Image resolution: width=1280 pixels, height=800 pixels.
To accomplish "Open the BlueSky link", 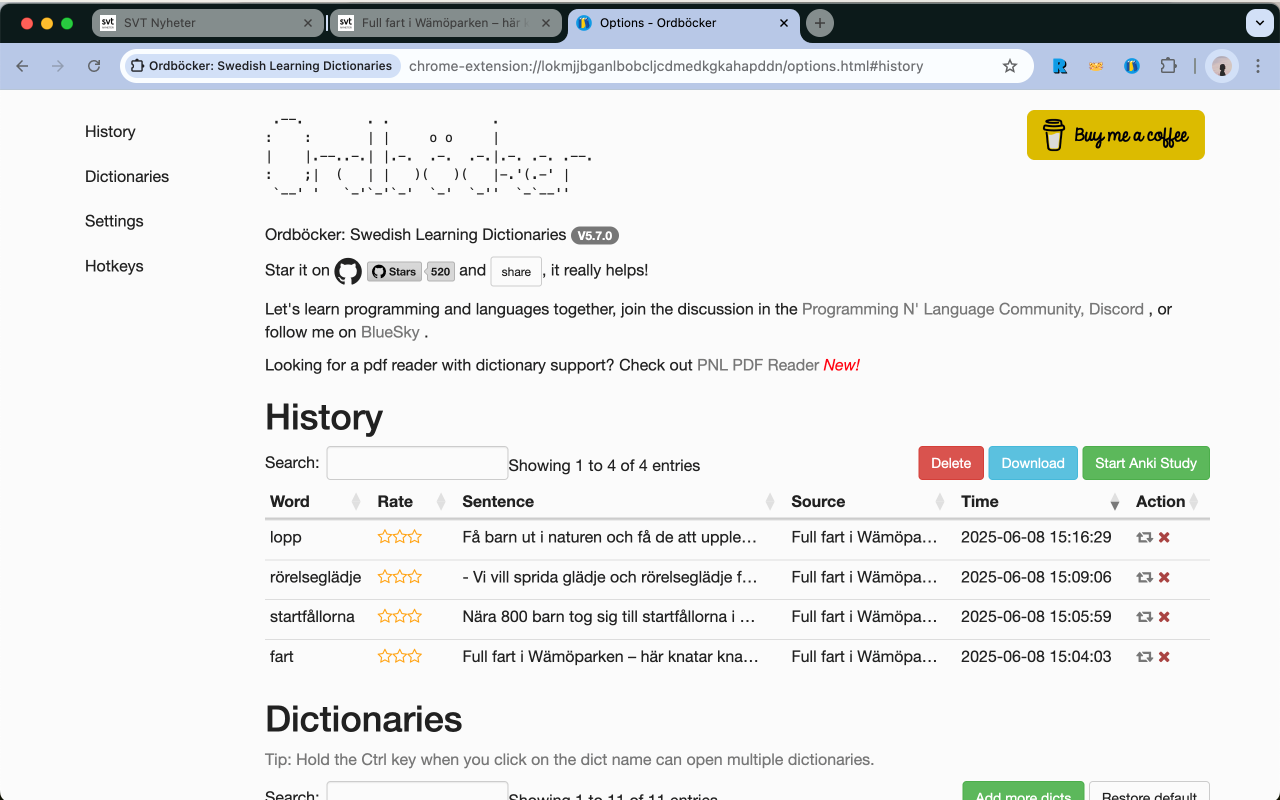I will [x=390, y=333].
